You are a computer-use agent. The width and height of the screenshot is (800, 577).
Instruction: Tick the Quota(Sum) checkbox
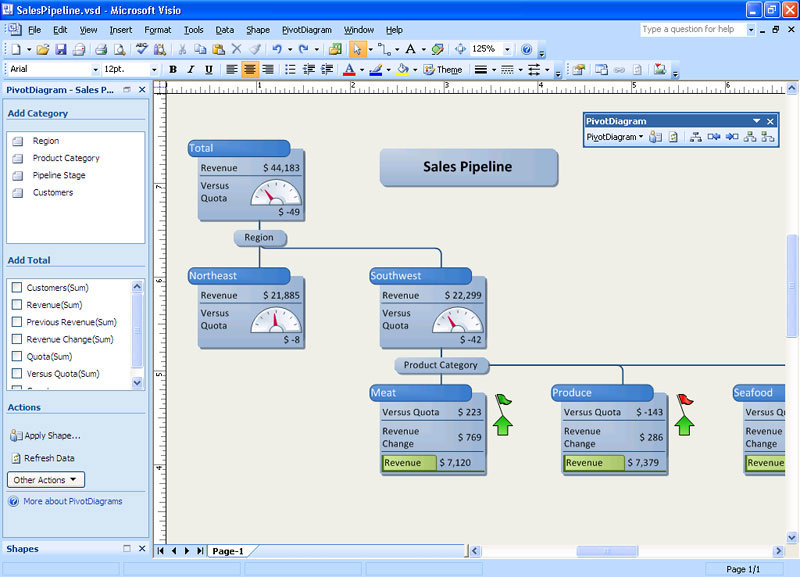[x=17, y=356]
